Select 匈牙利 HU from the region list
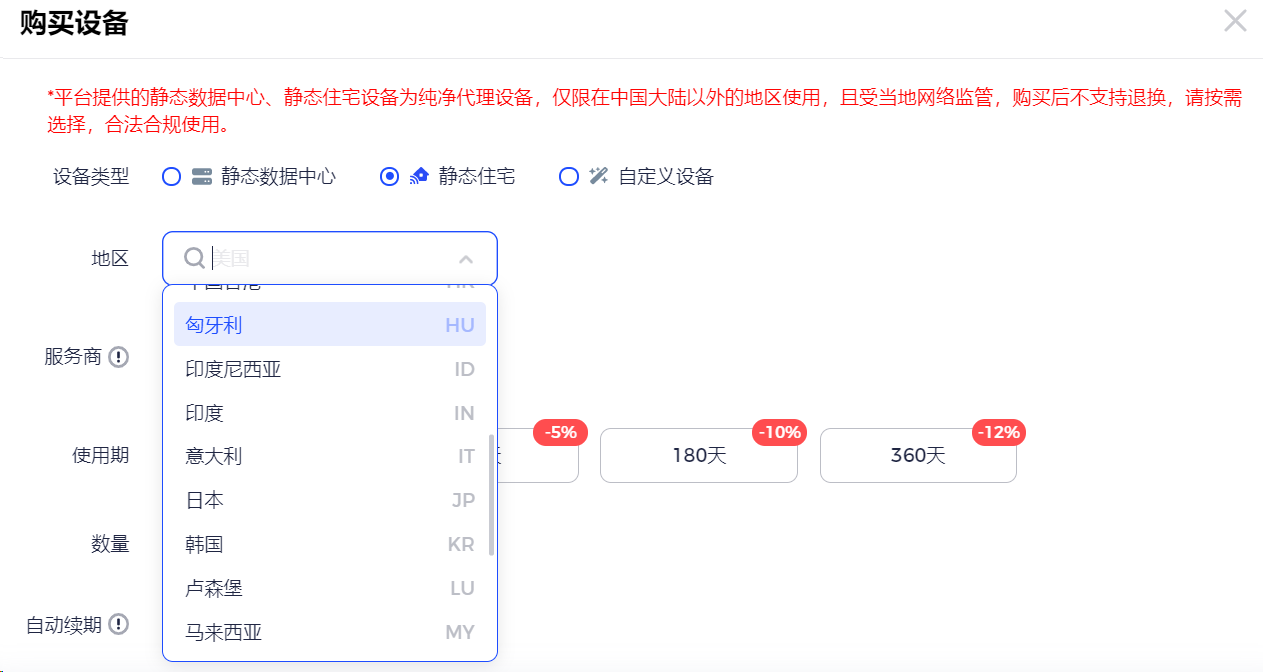The width and height of the screenshot is (1263, 672). tap(329, 325)
